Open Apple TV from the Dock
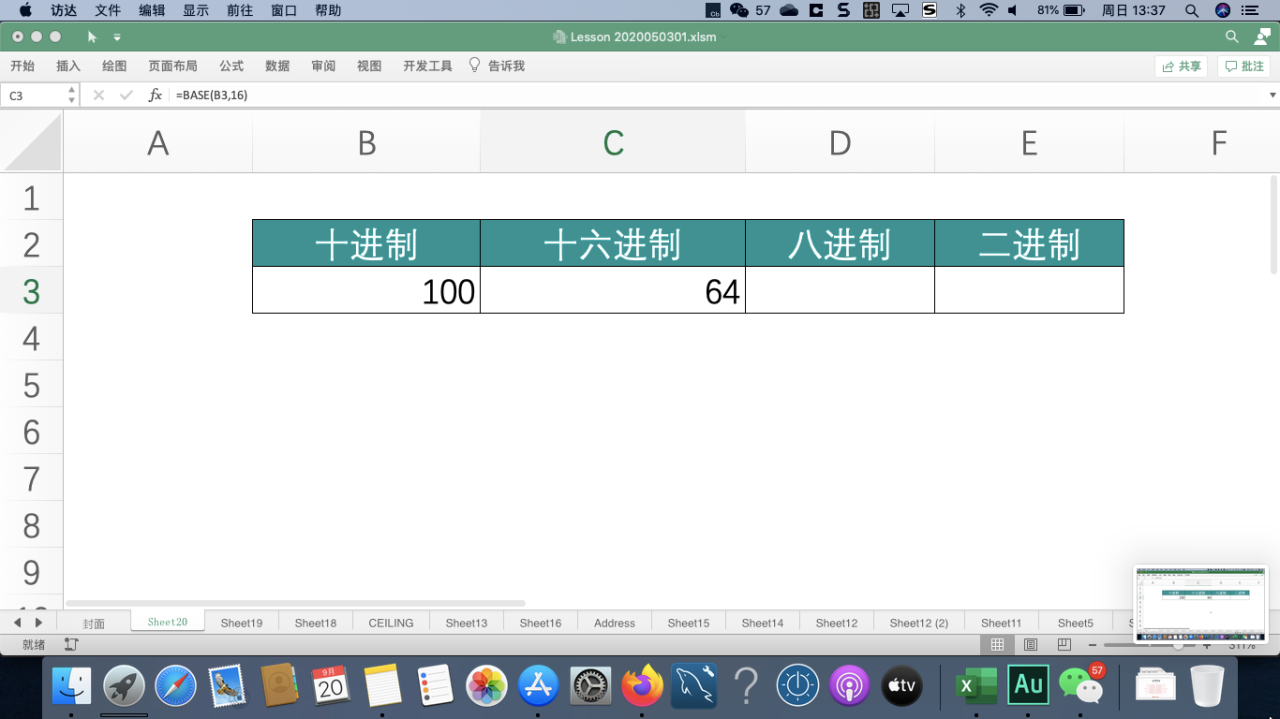The image size is (1280, 719). 902,686
